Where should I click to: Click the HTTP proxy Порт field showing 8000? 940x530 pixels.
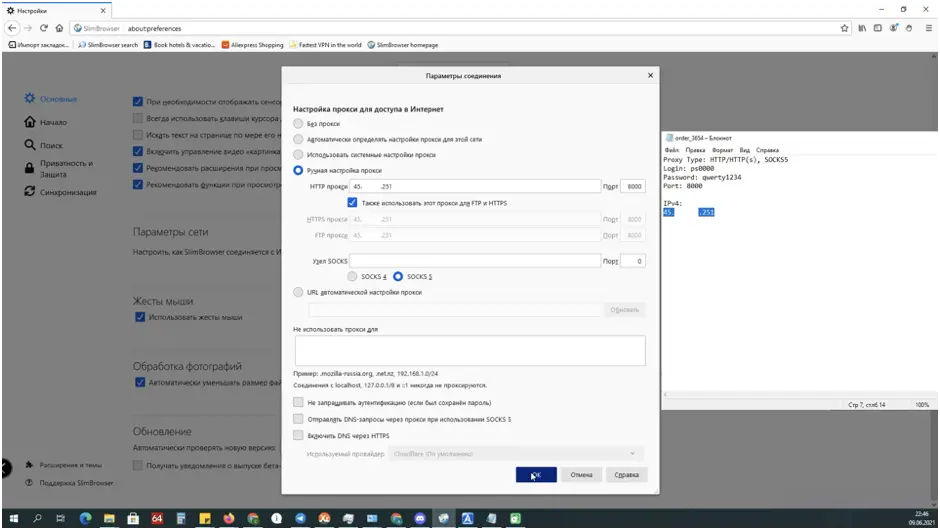[x=633, y=186]
